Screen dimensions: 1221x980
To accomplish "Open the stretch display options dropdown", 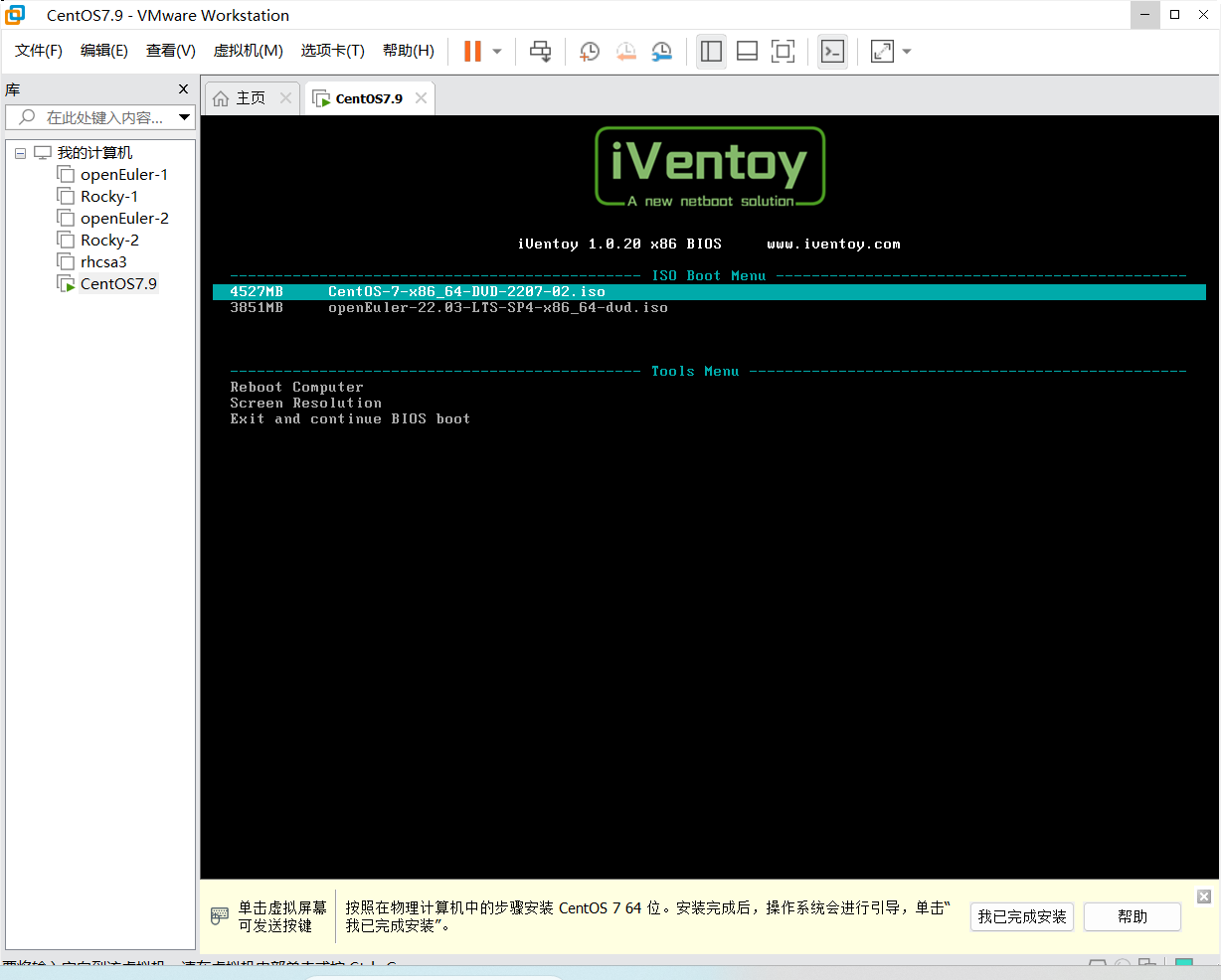I will [x=907, y=52].
